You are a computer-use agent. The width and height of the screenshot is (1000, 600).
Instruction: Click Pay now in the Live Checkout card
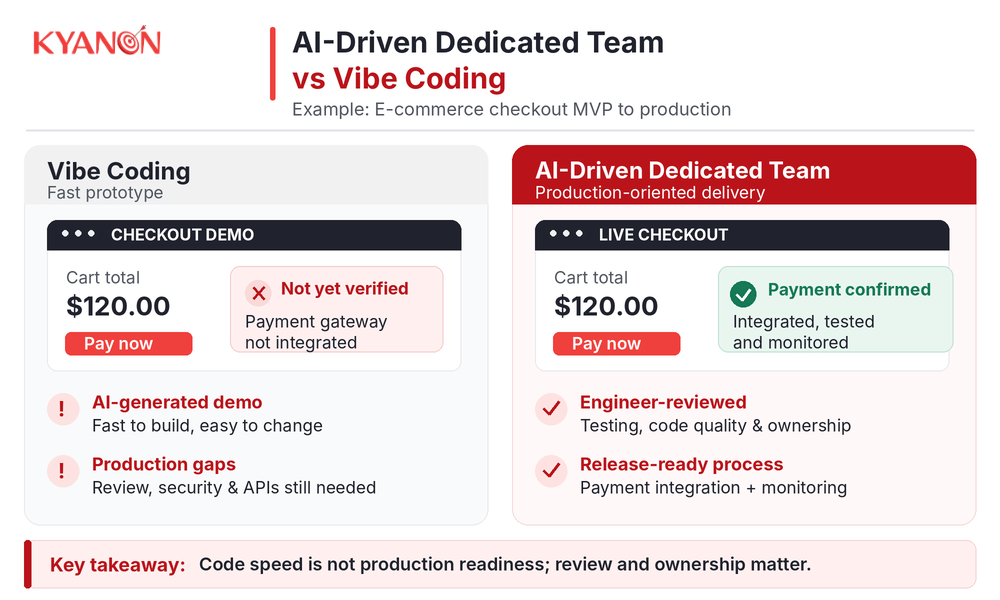(616, 344)
